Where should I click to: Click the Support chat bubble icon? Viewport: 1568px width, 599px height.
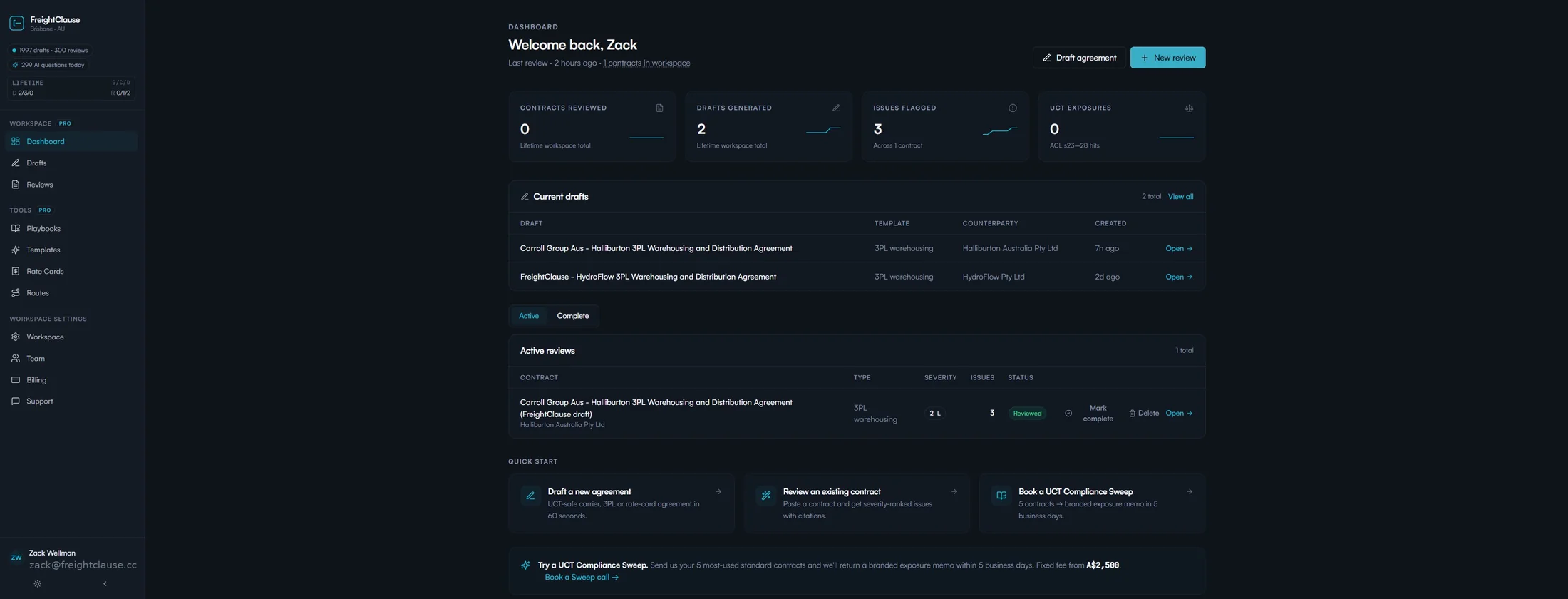click(x=16, y=401)
